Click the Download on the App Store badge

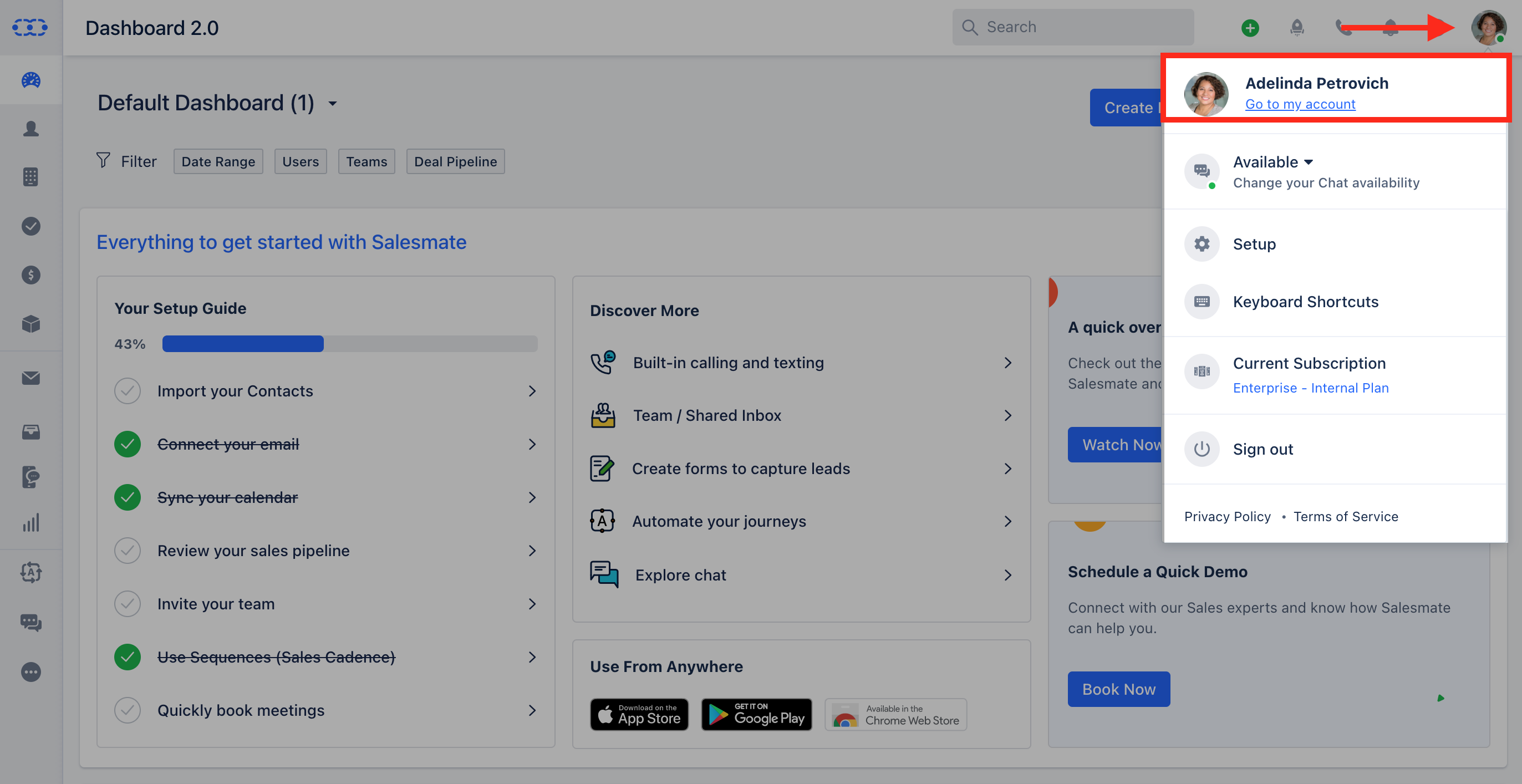tap(639, 714)
